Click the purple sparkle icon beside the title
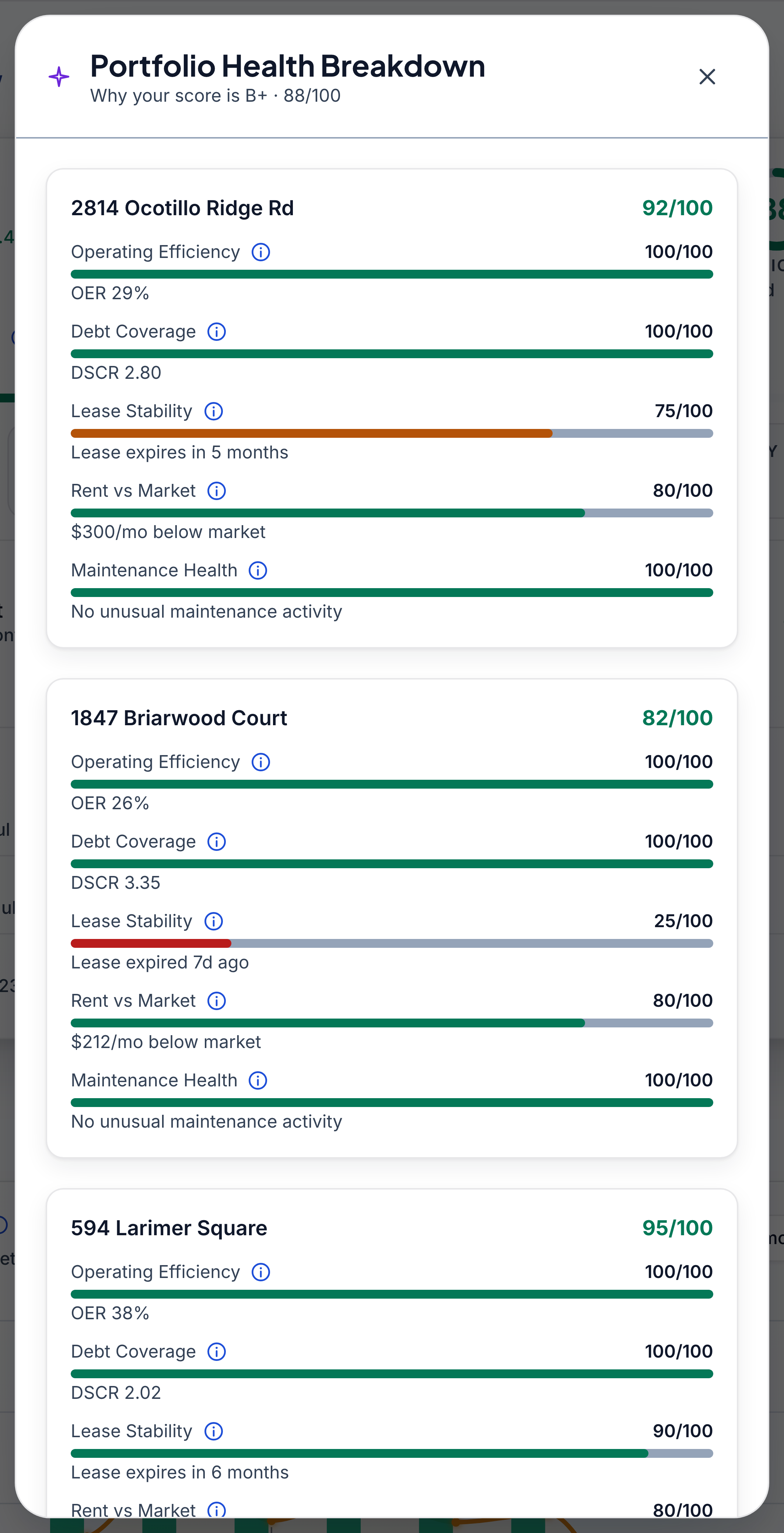784x1533 pixels. click(59, 77)
